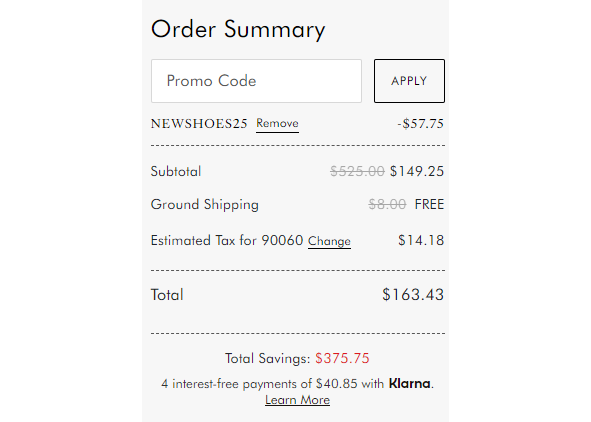The image size is (591, 422).
Task: Click the Ground Shipping label
Action: tap(205, 205)
